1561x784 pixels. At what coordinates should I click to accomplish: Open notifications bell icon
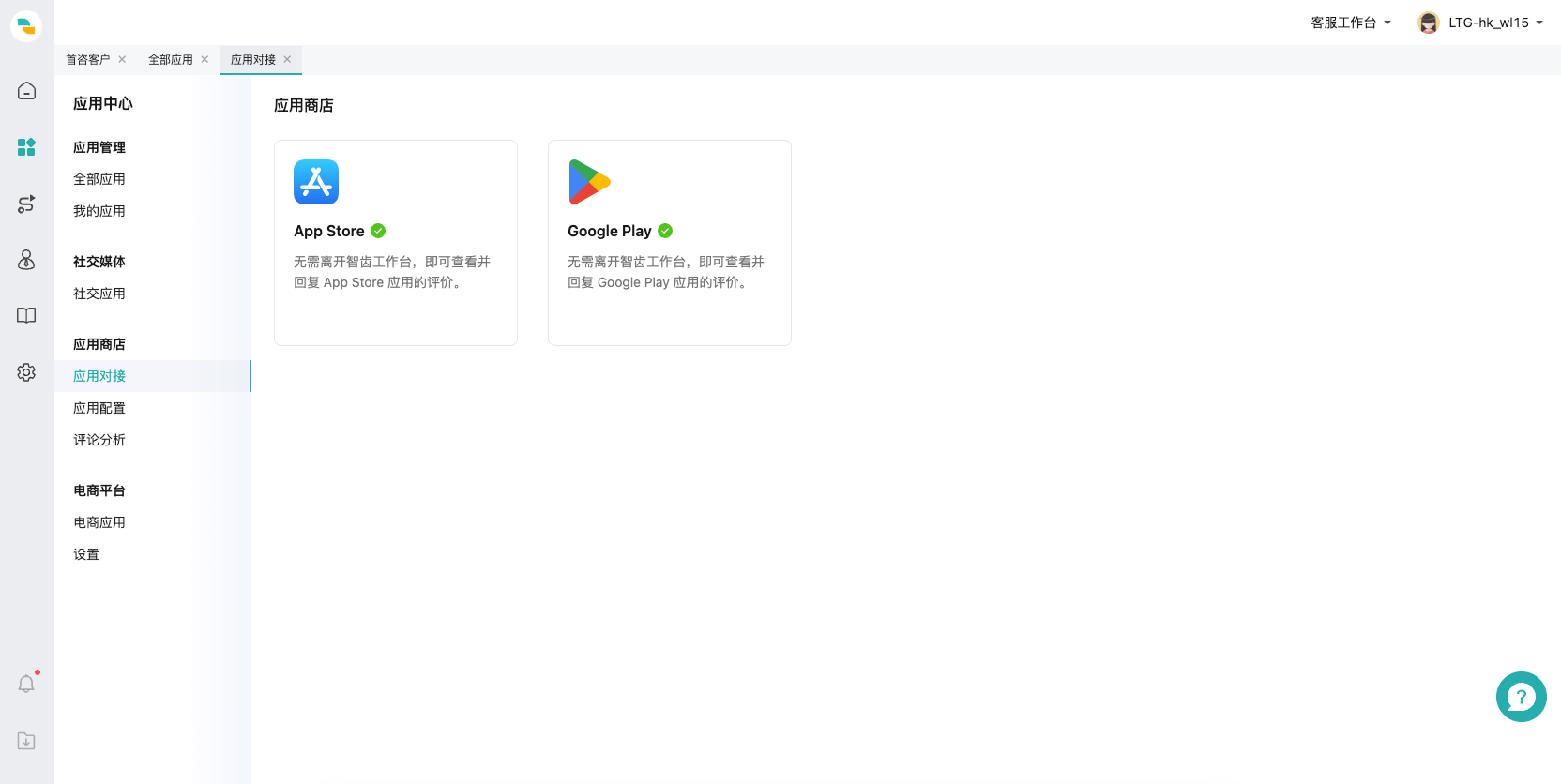point(26,684)
